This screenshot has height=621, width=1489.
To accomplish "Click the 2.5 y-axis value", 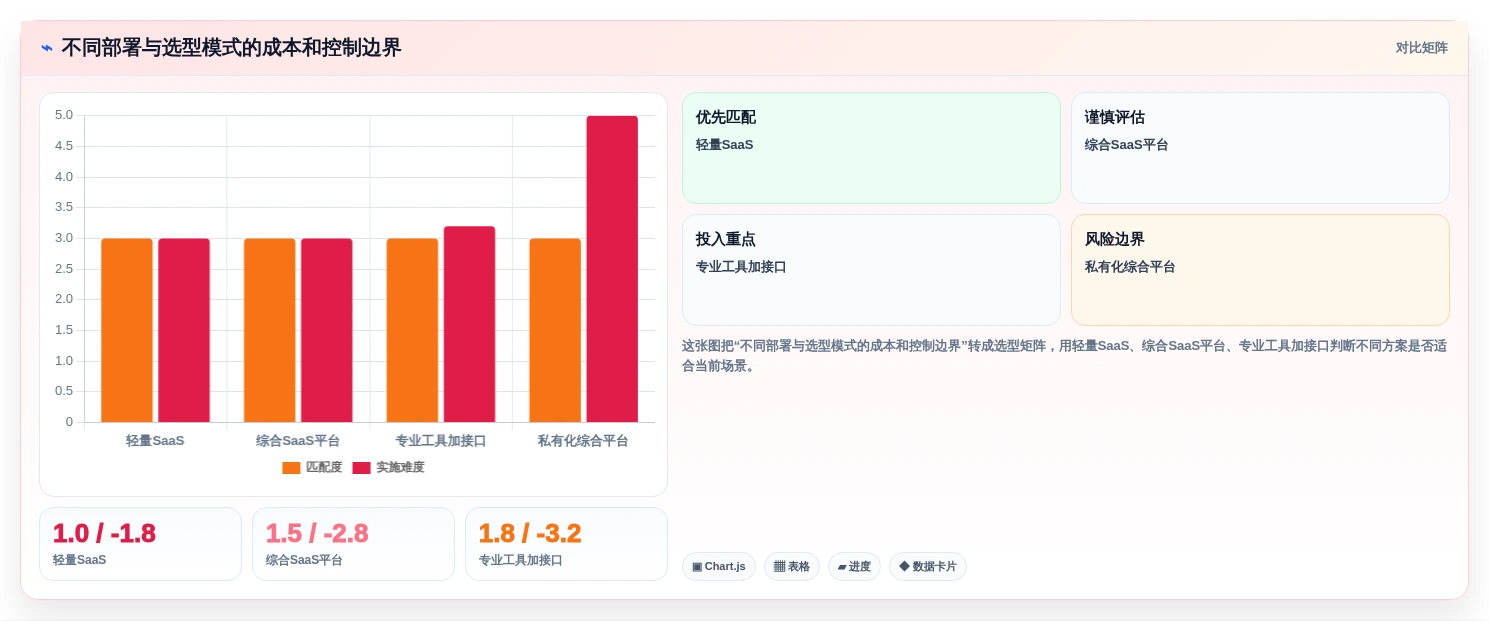I will point(64,268).
